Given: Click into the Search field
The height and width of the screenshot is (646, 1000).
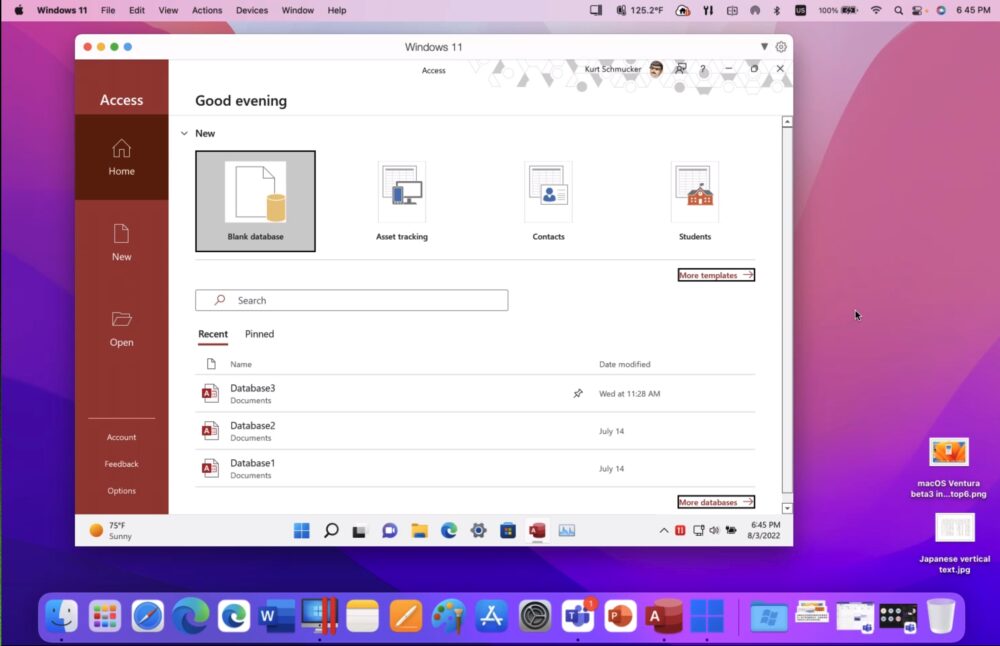Looking at the screenshot, I should (x=351, y=300).
